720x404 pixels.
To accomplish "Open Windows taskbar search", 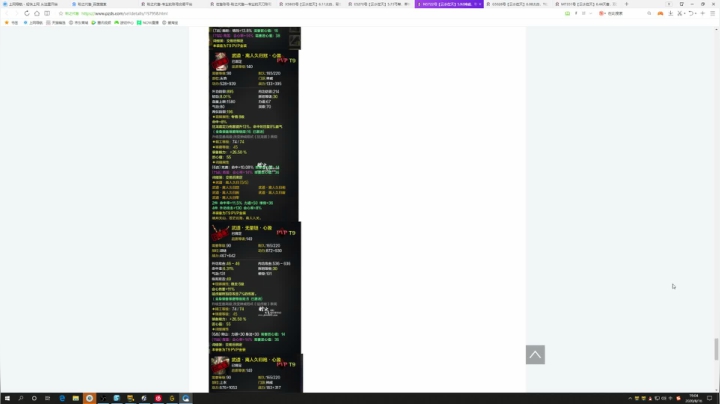I will 21,398.
